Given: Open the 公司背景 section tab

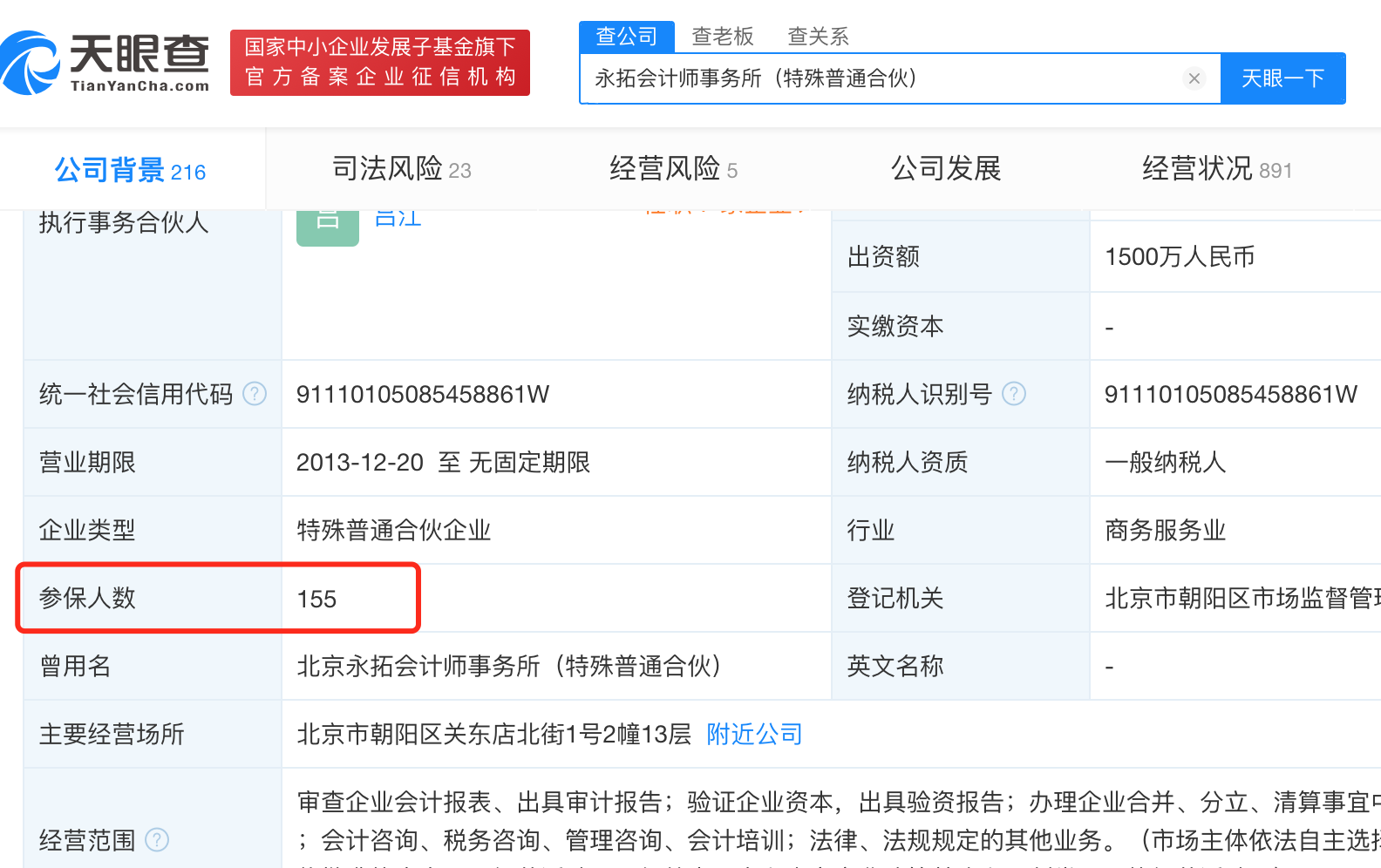Looking at the screenshot, I should tap(131, 170).
